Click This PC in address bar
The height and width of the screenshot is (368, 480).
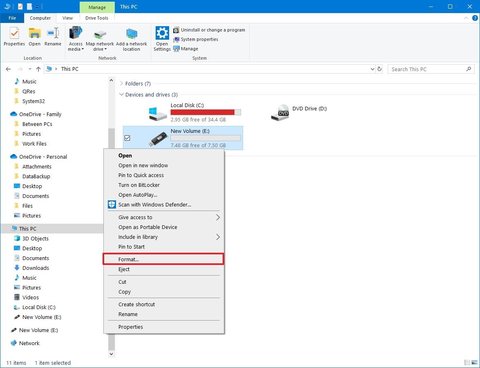[x=69, y=69]
